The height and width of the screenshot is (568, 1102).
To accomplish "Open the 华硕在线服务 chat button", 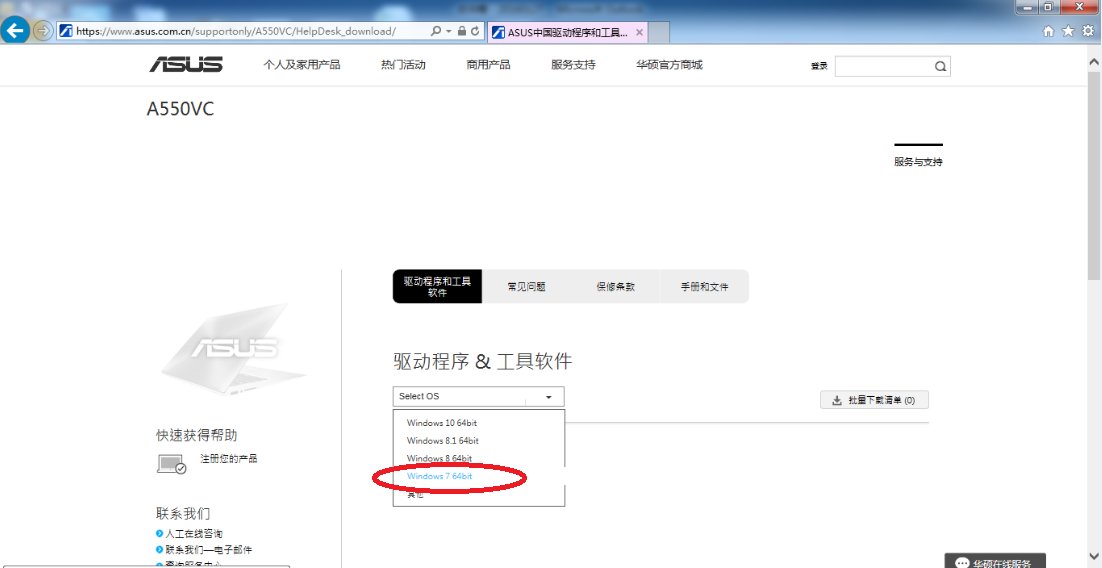I will (995, 562).
